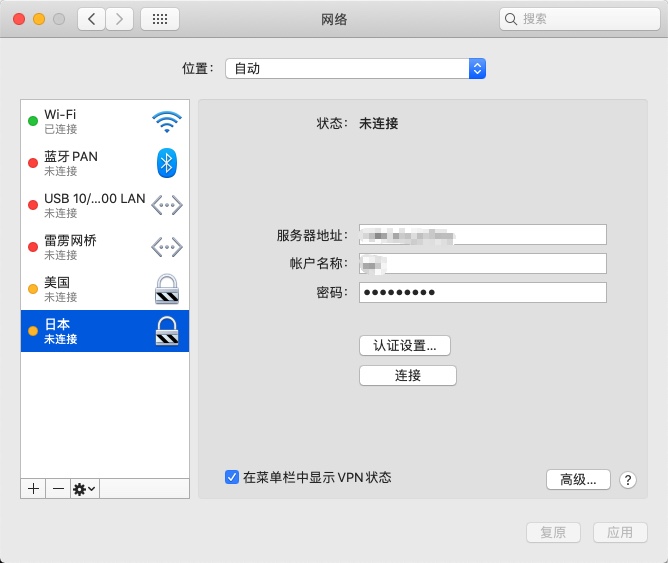Screen dimensions: 668x563
Task: Remove the selected service with minus button
Action: [58, 488]
